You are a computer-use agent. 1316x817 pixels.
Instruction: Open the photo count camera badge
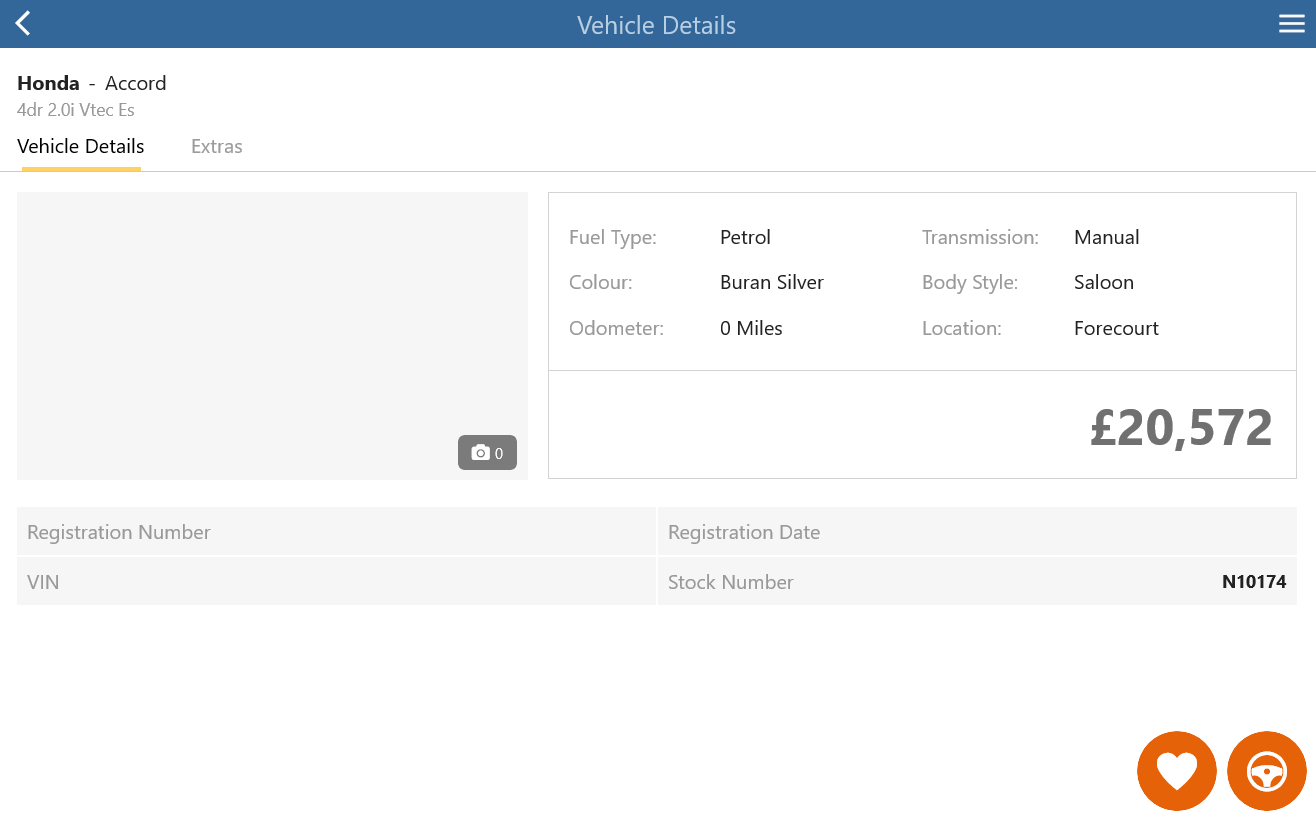487,453
